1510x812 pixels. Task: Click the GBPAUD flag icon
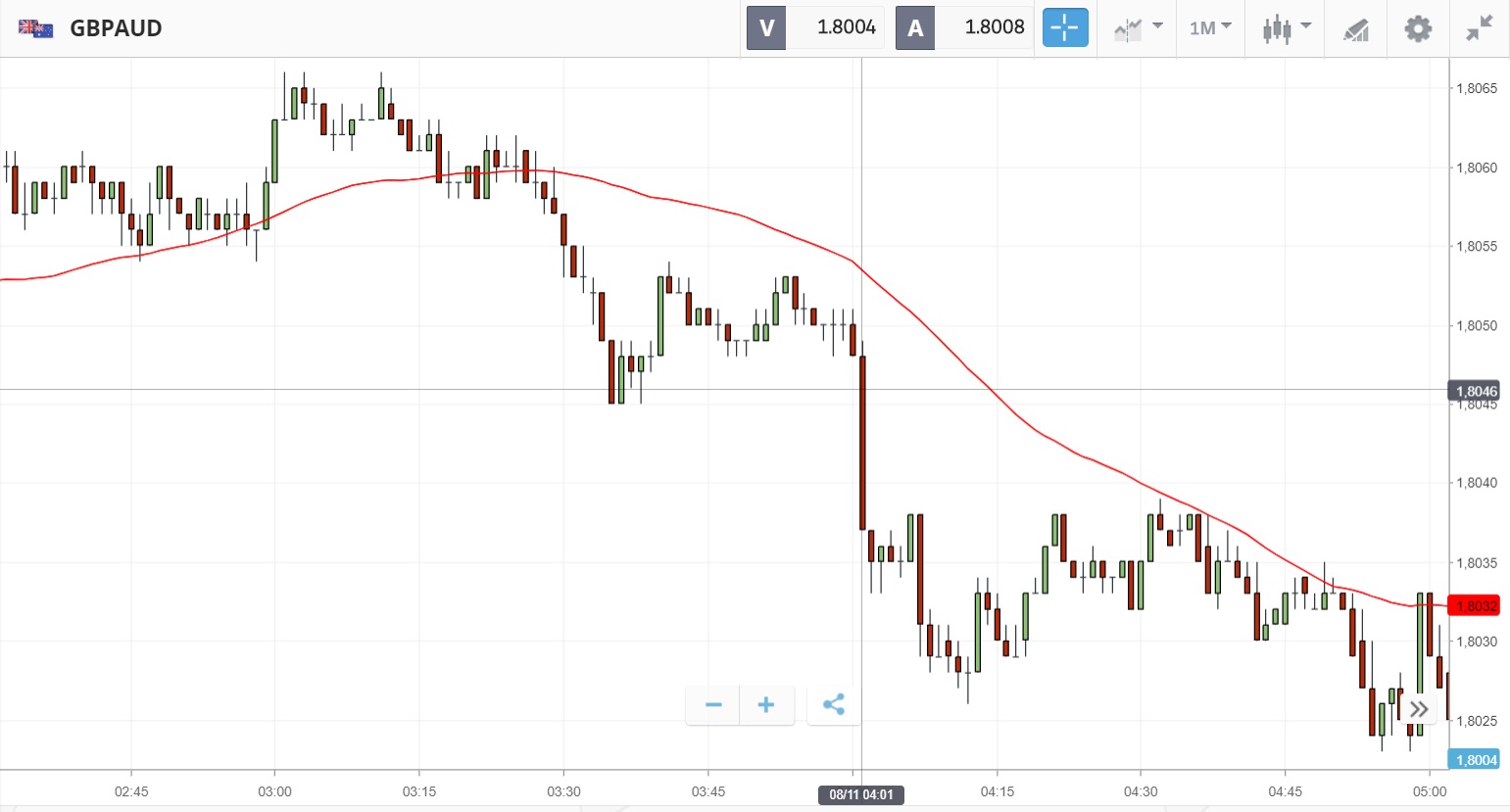point(36,28)
